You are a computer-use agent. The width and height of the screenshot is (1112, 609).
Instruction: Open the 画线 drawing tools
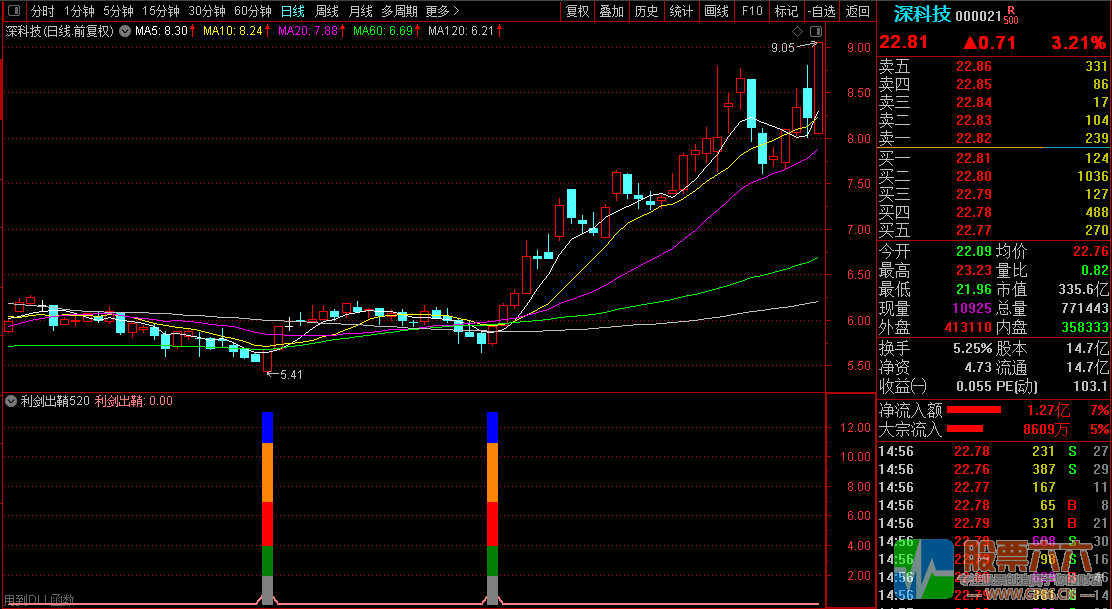(x=716, y=12)
